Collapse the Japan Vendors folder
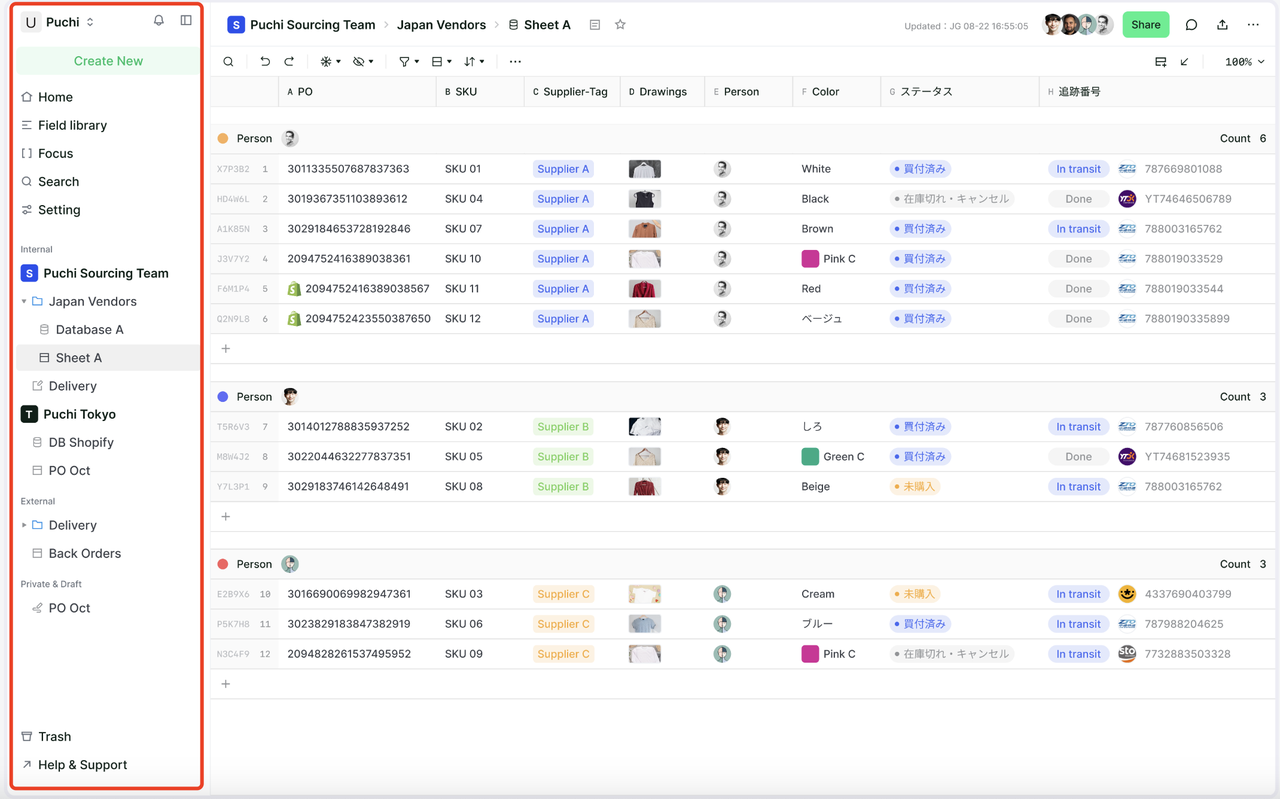This screenshot has height=799, width=1280. [24, 301]
